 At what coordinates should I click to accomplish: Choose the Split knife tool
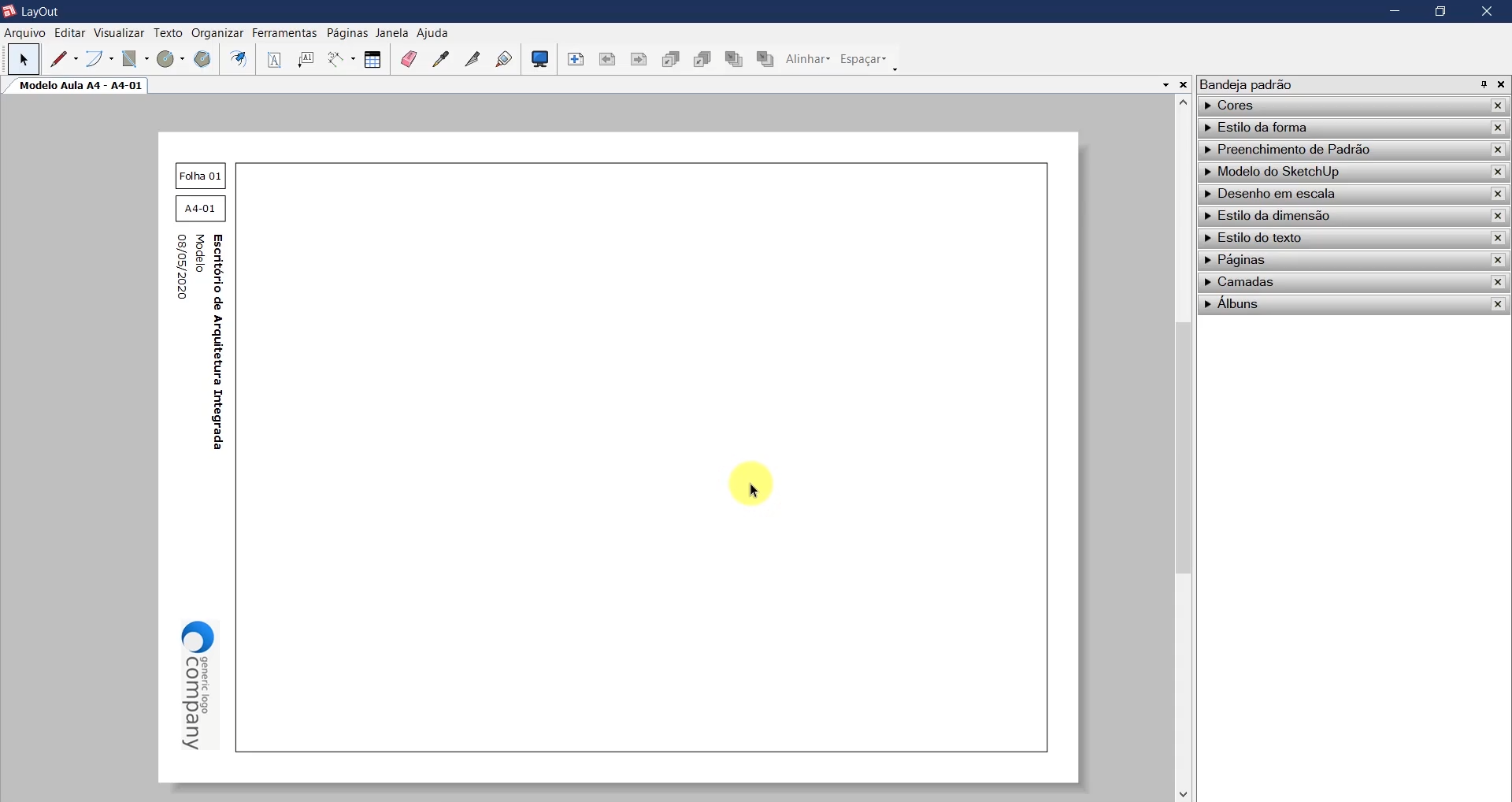(x=473, y=60)
